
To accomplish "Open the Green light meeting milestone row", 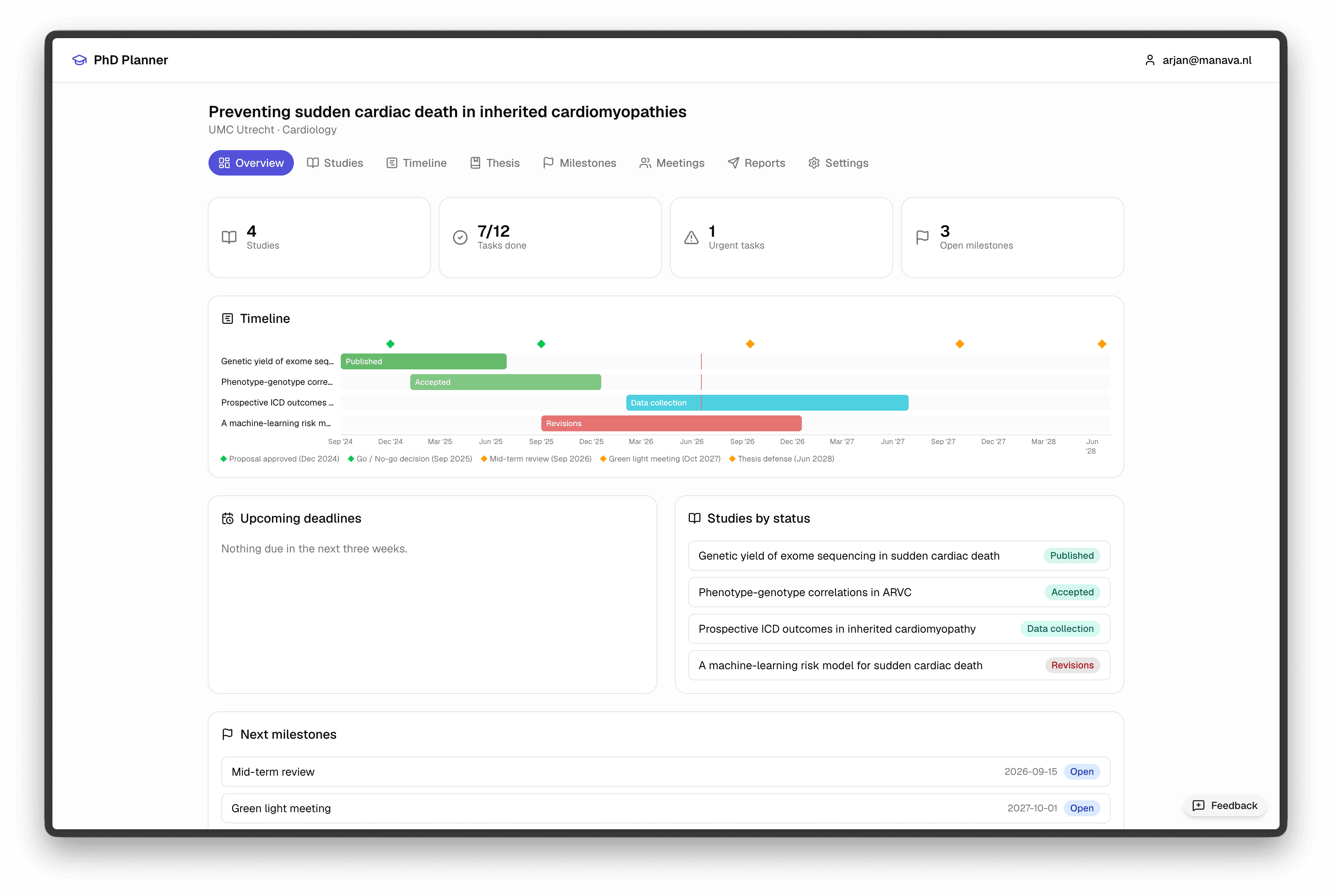I will click(x=666, y=809).
